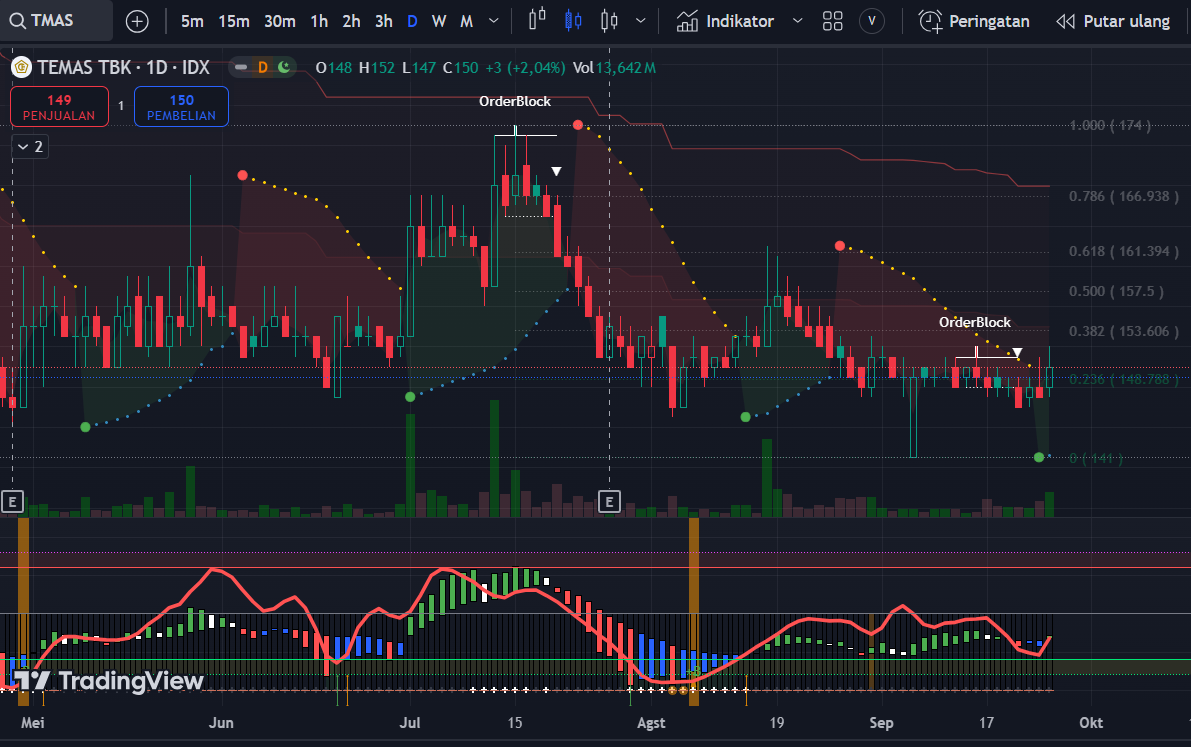Expand the collapsed indicator legend showing 2
This screenshot has width=1191, height=747.
tap(29, 146)
